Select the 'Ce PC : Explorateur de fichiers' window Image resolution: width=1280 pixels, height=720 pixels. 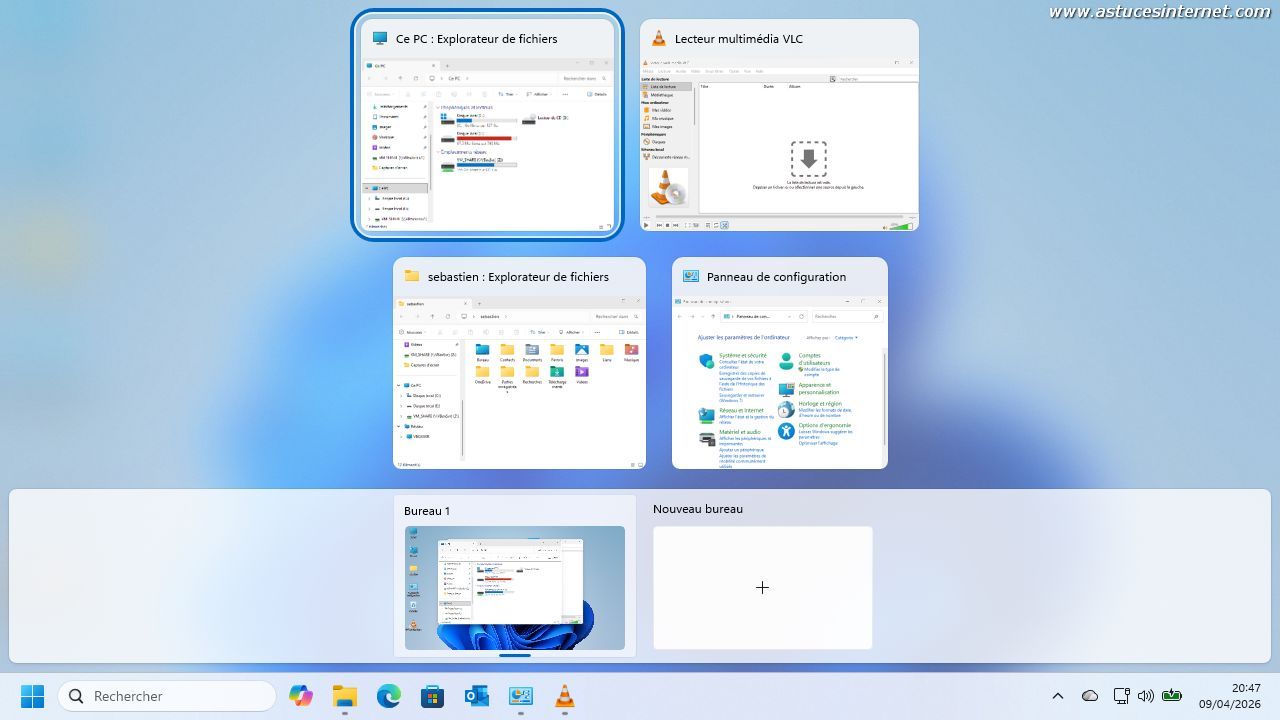487,140
